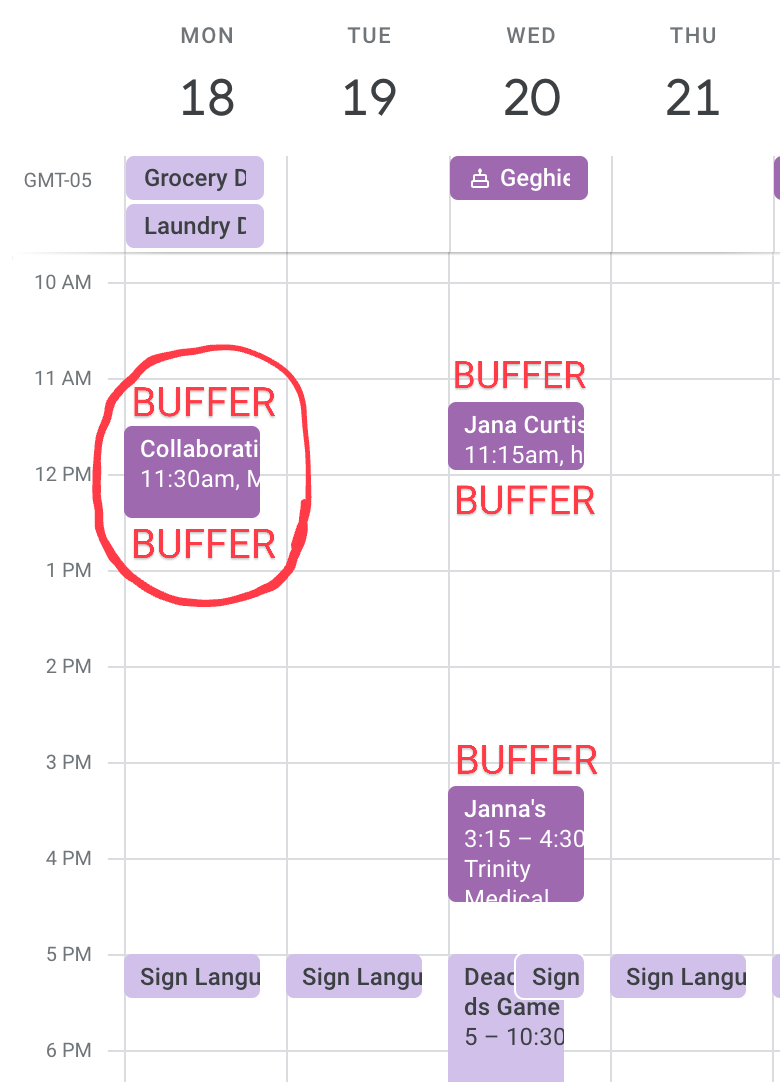Open Wednesday's small Sign event at 5 PM
This screenshot has width=780, height=1082.
[x=550, y=976]
